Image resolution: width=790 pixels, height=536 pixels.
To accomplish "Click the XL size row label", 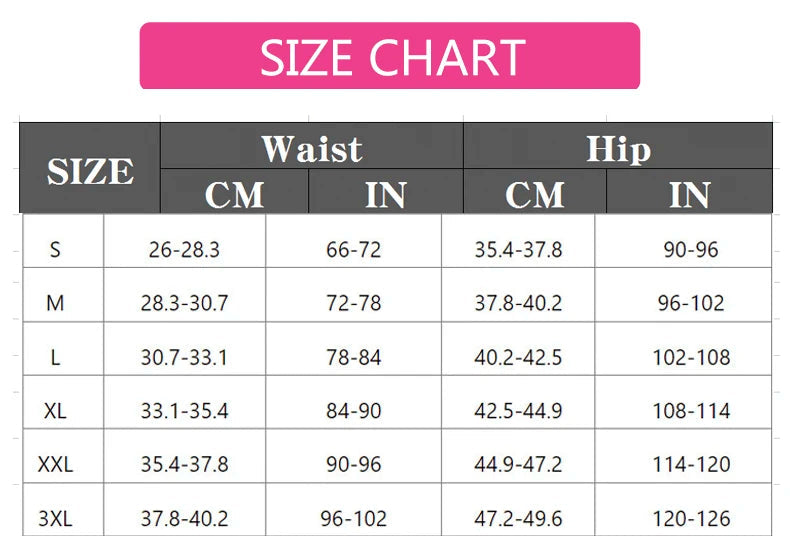I will tap(55, 410).
